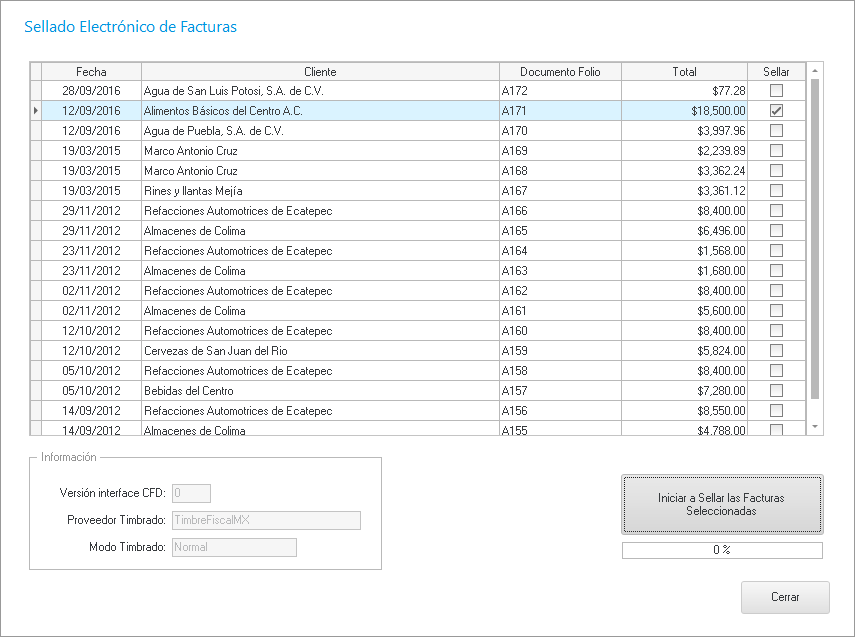
Task: Tick the Sellar checkbox for invoice A166
Action: [776, 211]
